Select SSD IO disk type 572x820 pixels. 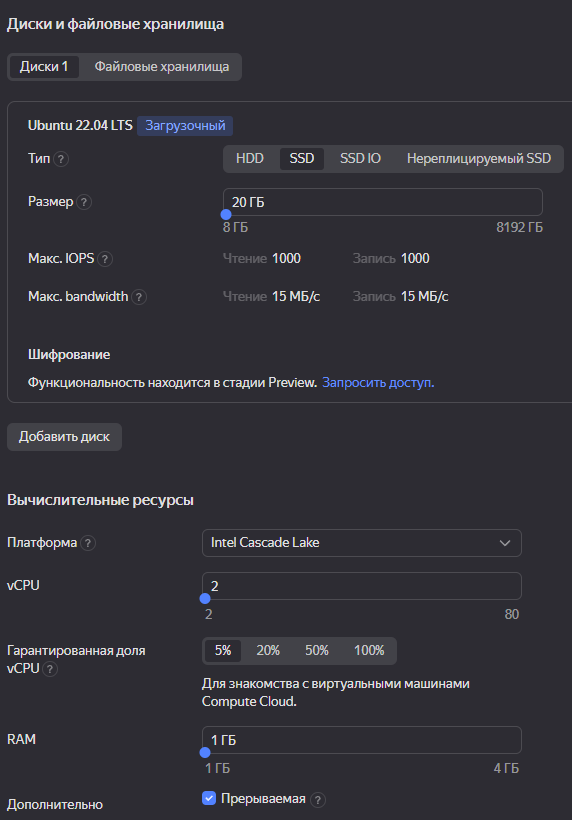coord(360,158)
